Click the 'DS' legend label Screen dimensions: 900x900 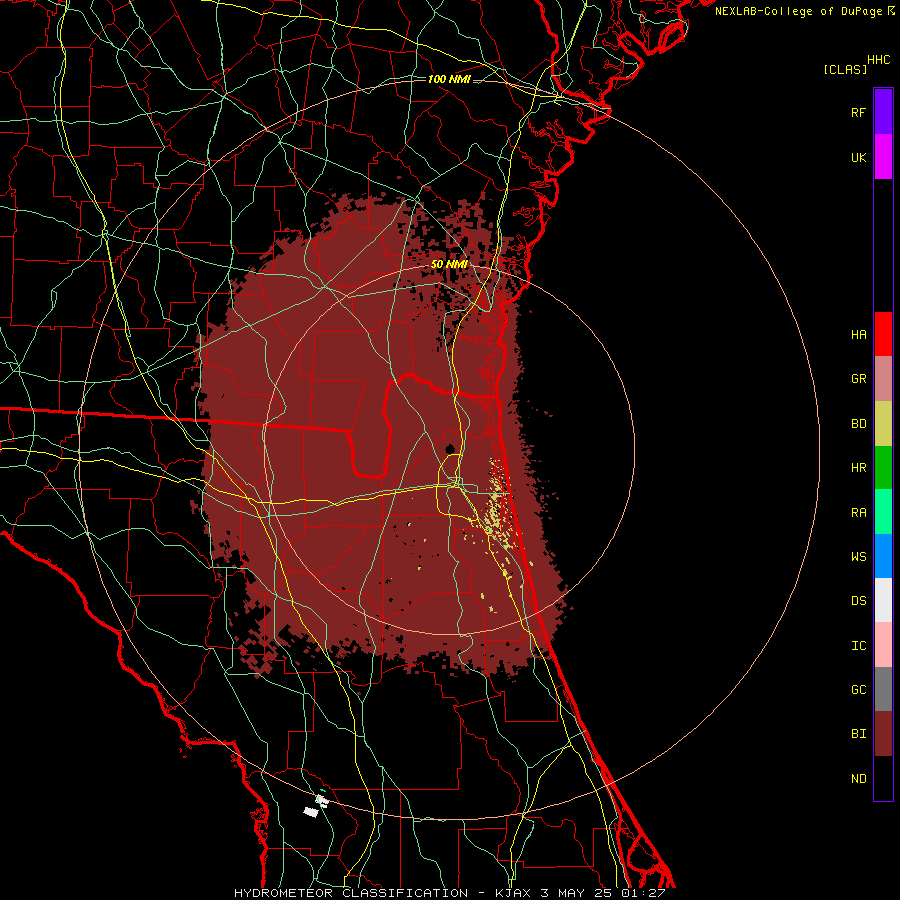click(x=858, y=601)
